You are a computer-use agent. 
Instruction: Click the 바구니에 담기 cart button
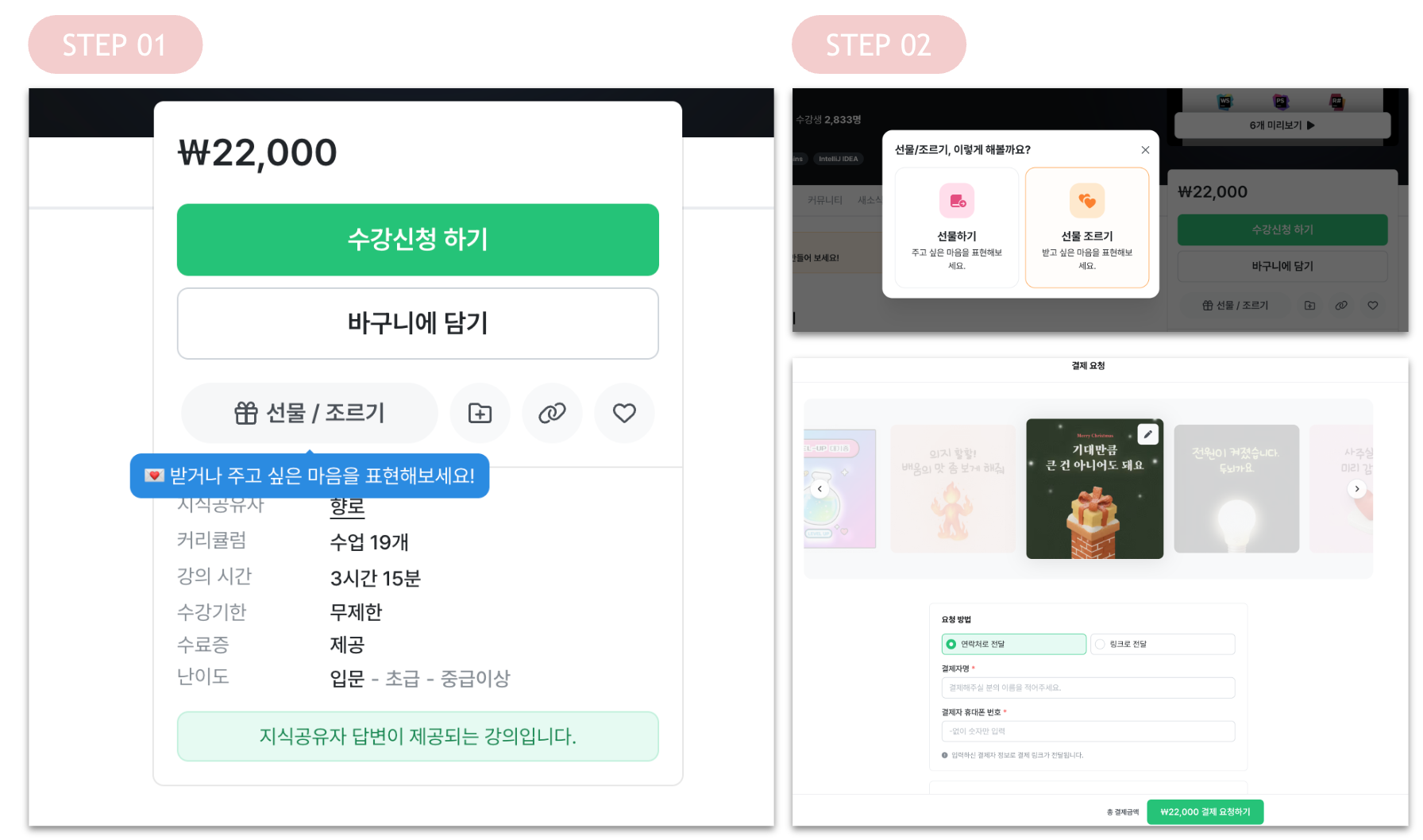click(x=418, y=323)
